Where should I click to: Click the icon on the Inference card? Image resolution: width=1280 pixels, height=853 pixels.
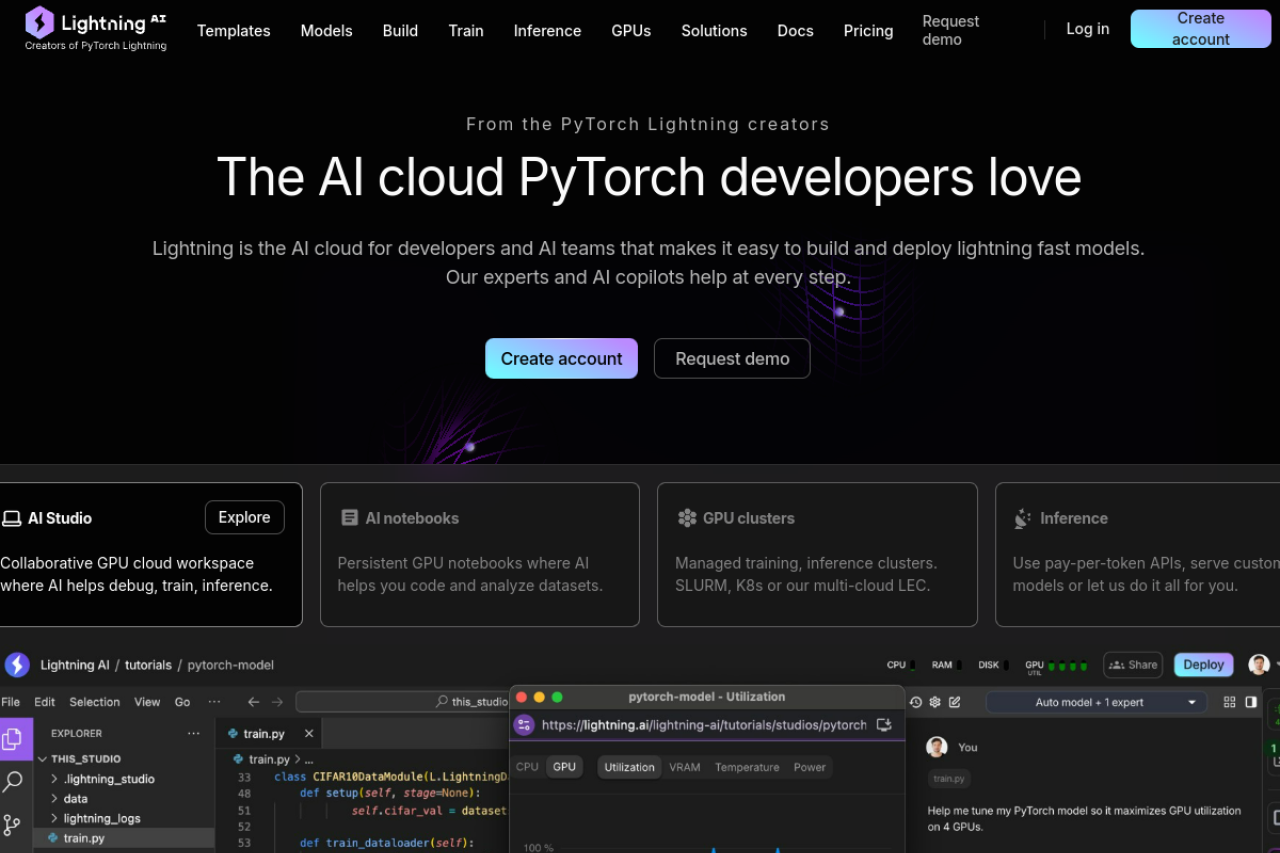click(1022, 518)
